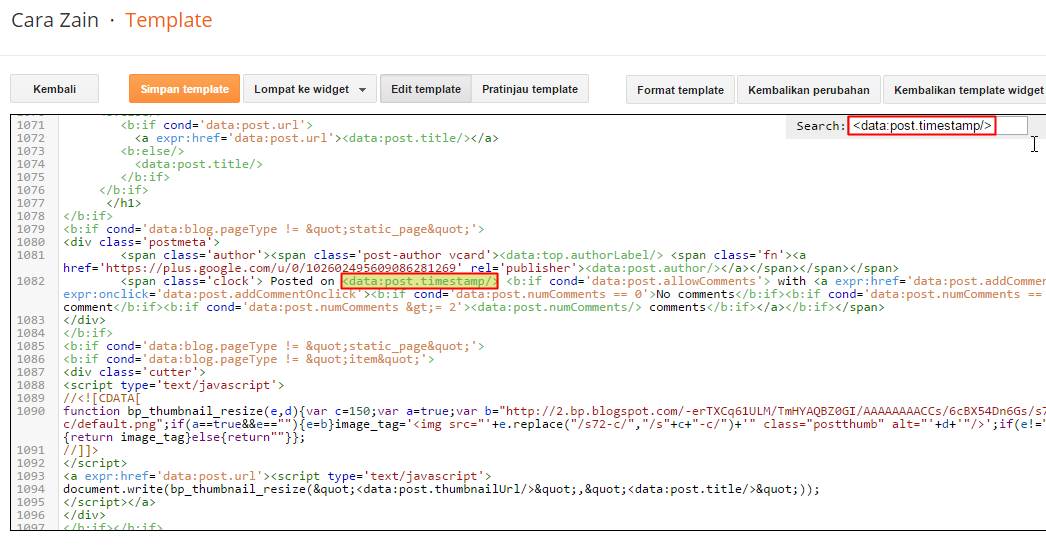
Task: Click Kembalikan perubahan button
Action: pos(809,89)
